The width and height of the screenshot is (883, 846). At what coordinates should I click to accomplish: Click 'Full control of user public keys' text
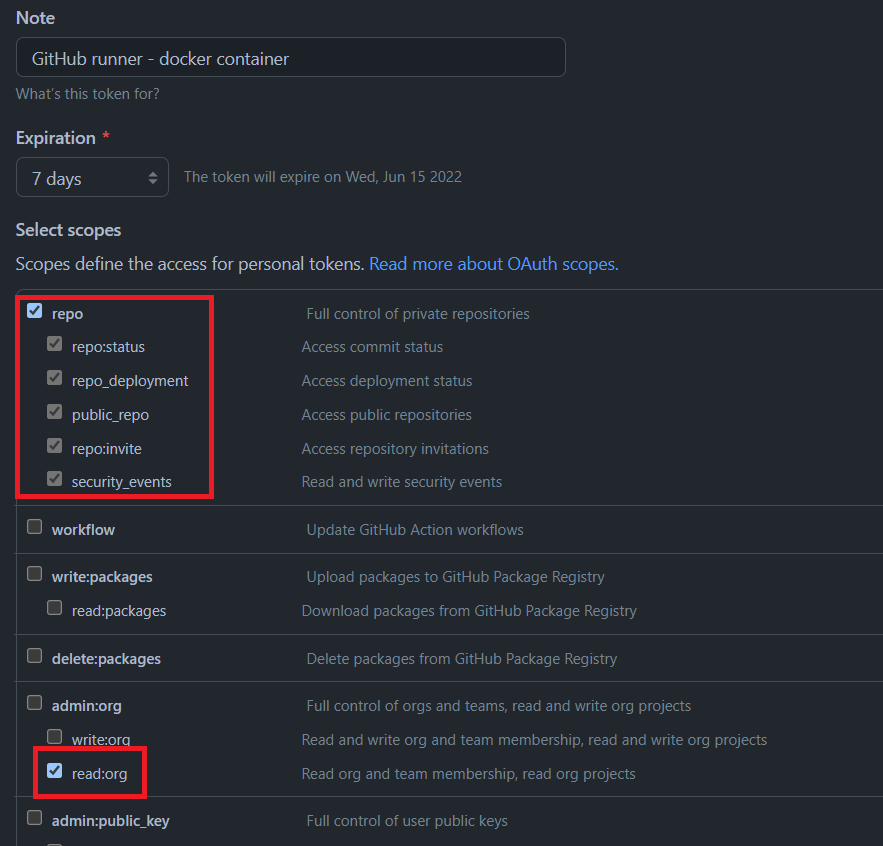pyautogui.click(x=407, y=821)
